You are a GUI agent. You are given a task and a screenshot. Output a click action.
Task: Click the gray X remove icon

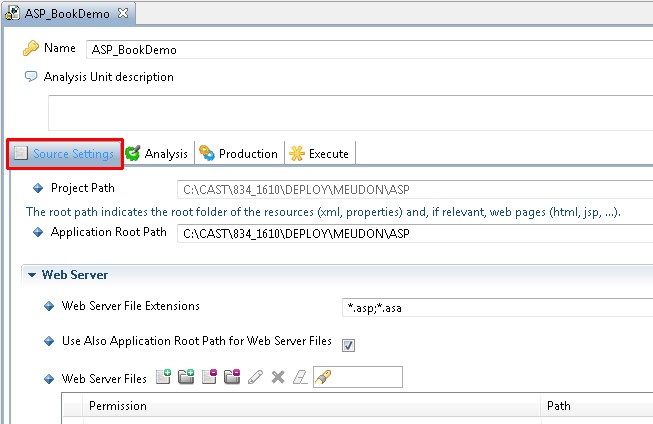click(278, 377)
